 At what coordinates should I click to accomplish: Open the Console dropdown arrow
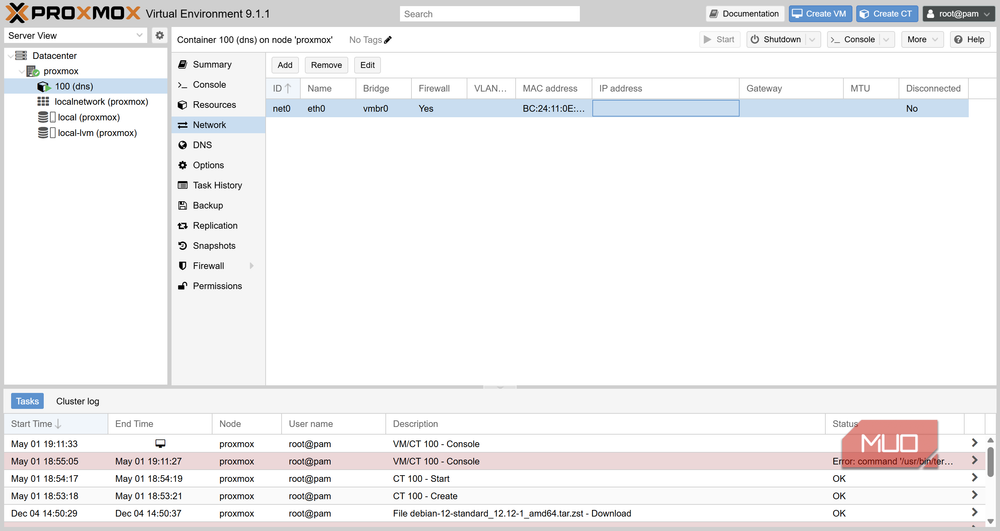pyautogui.click(x=886, y=40)
